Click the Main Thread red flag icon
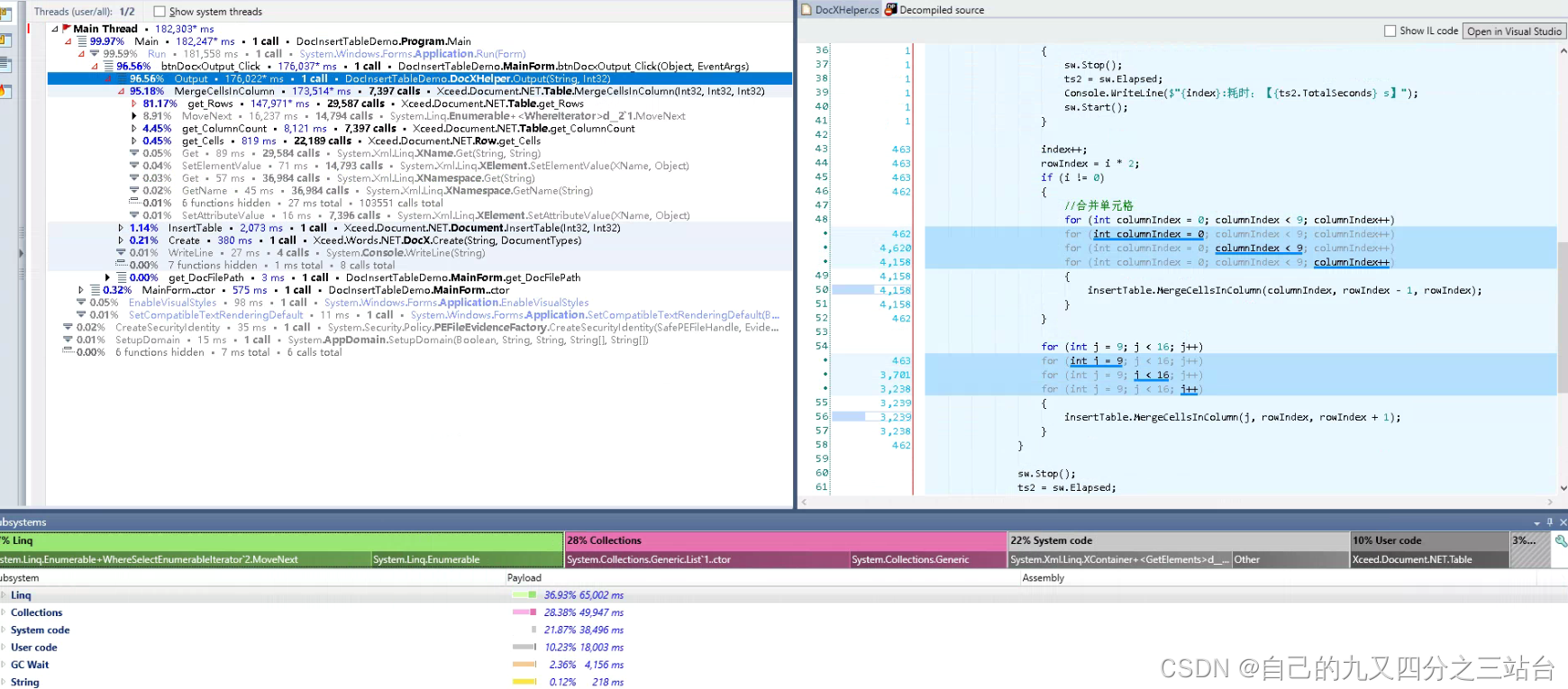 click(66, 29)
